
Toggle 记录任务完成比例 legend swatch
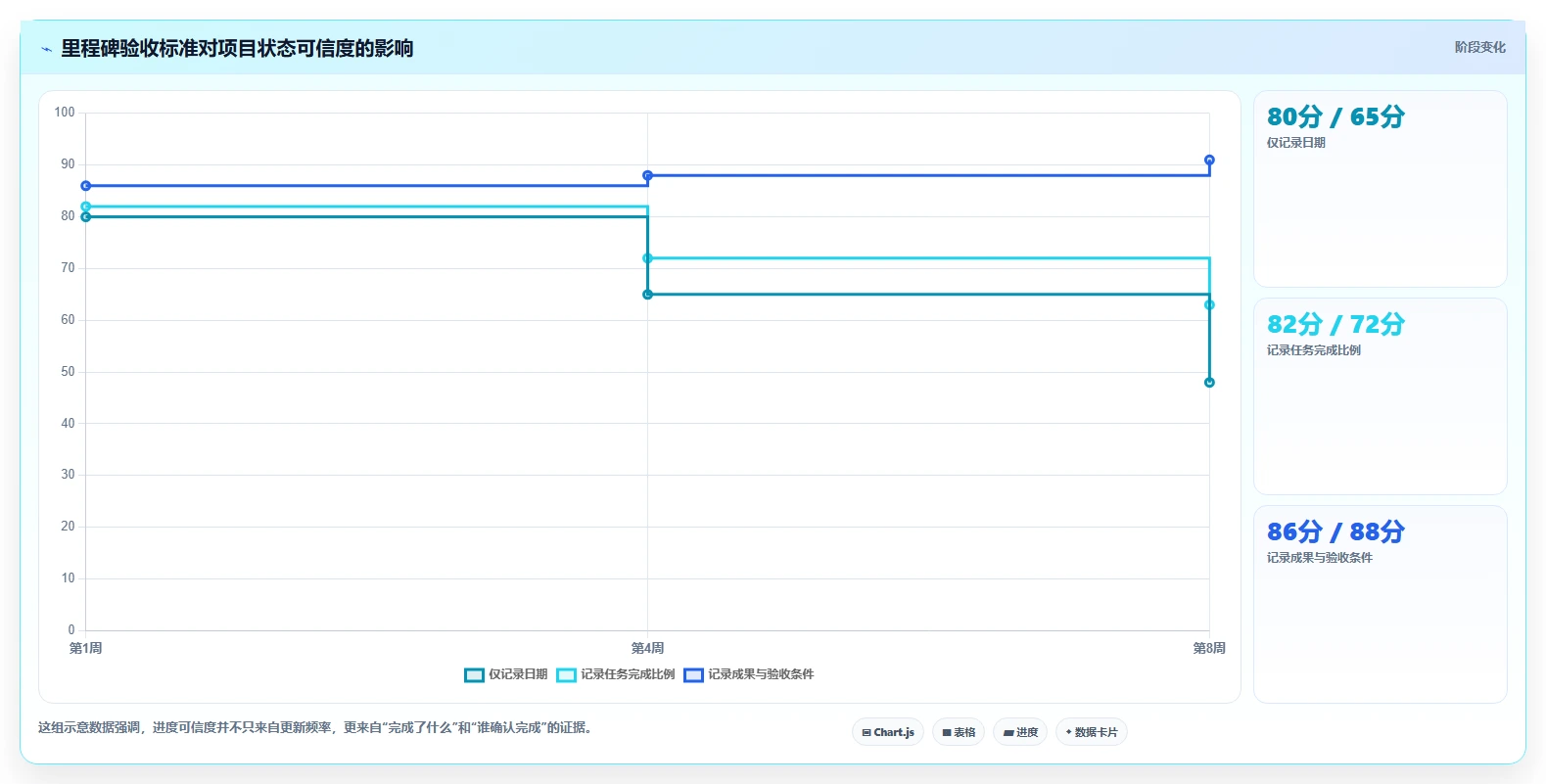pos(566,675)
